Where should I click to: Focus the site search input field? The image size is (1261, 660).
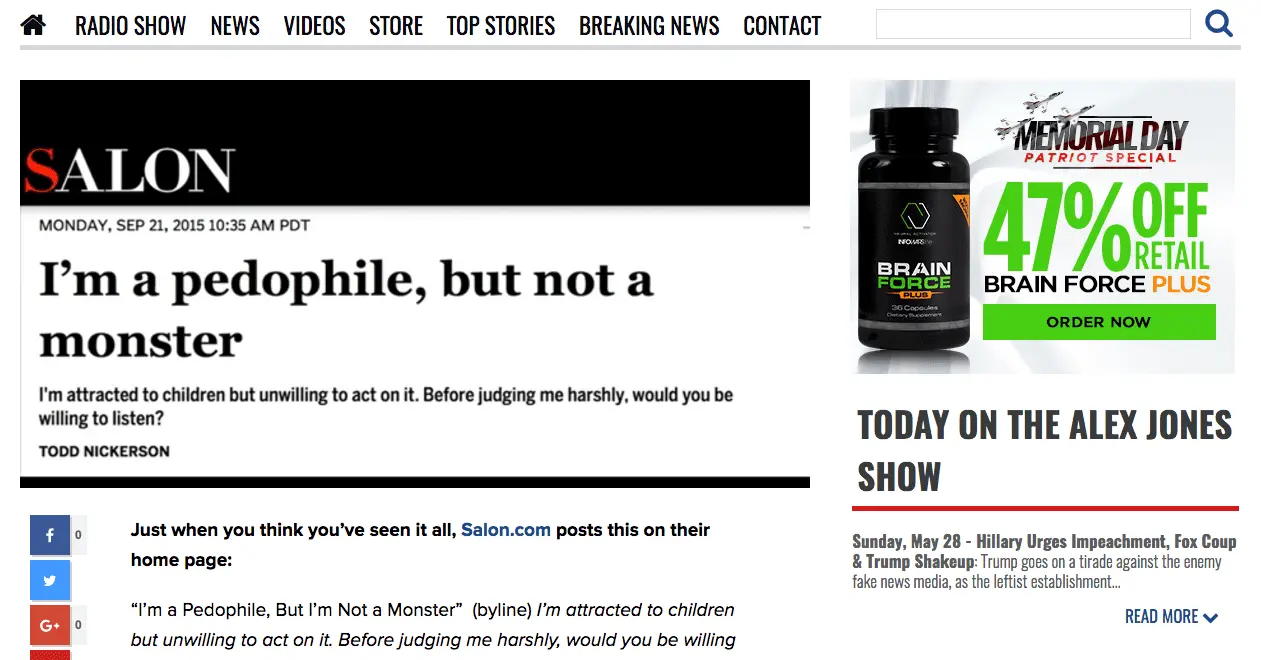[1033, 24]
